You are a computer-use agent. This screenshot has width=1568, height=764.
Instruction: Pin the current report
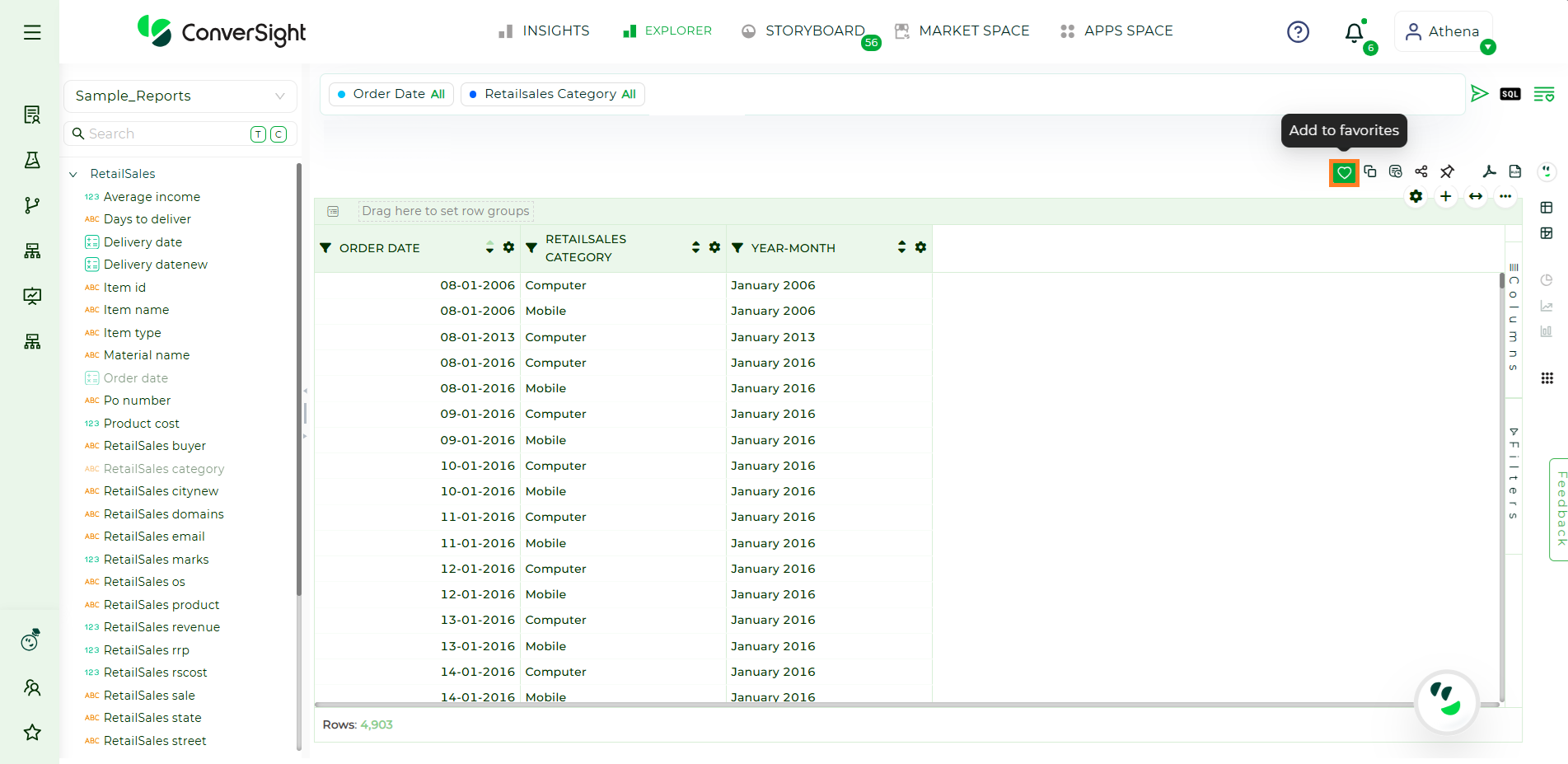[1448, 171]
